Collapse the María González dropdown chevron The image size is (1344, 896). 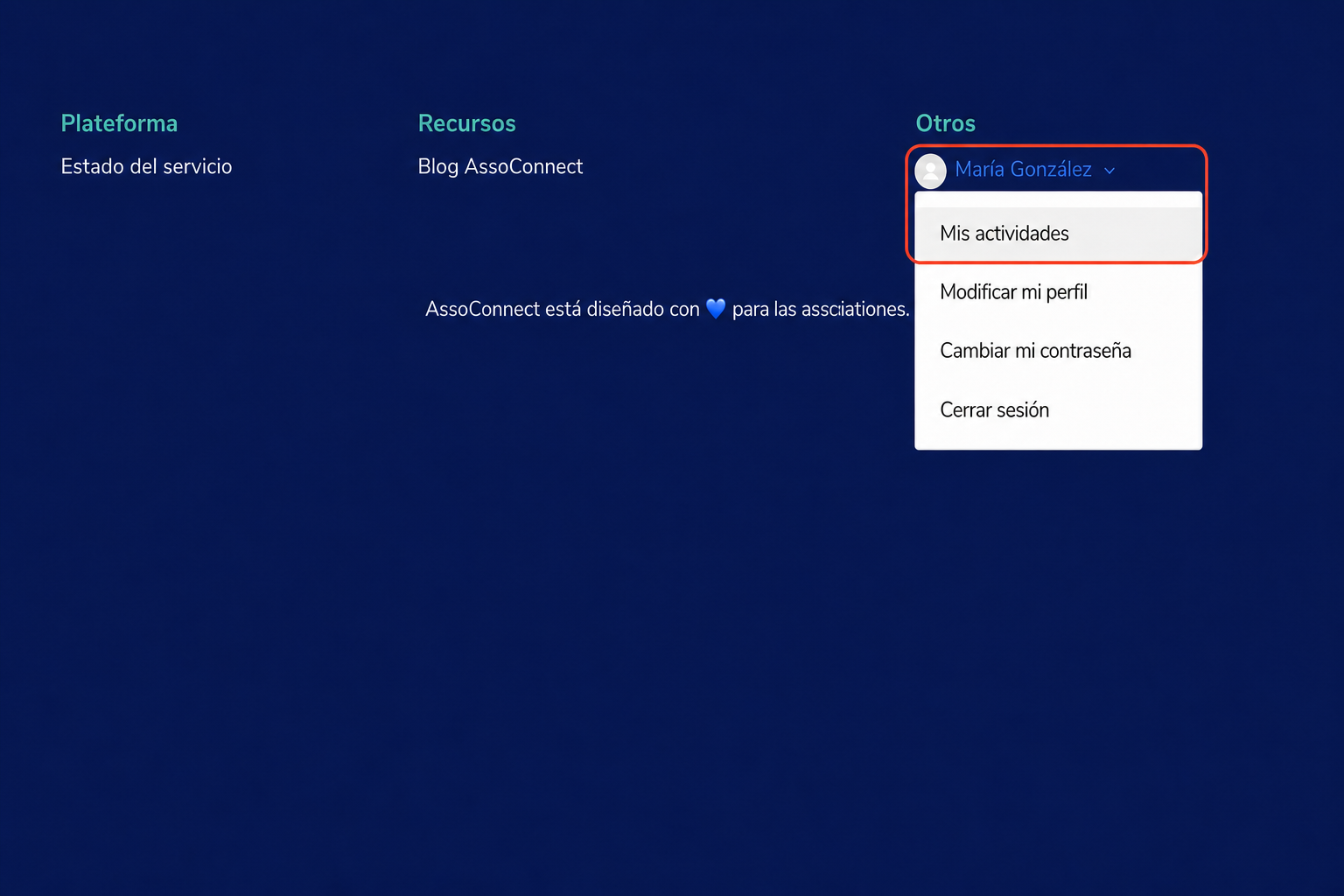click(1109, 171)
